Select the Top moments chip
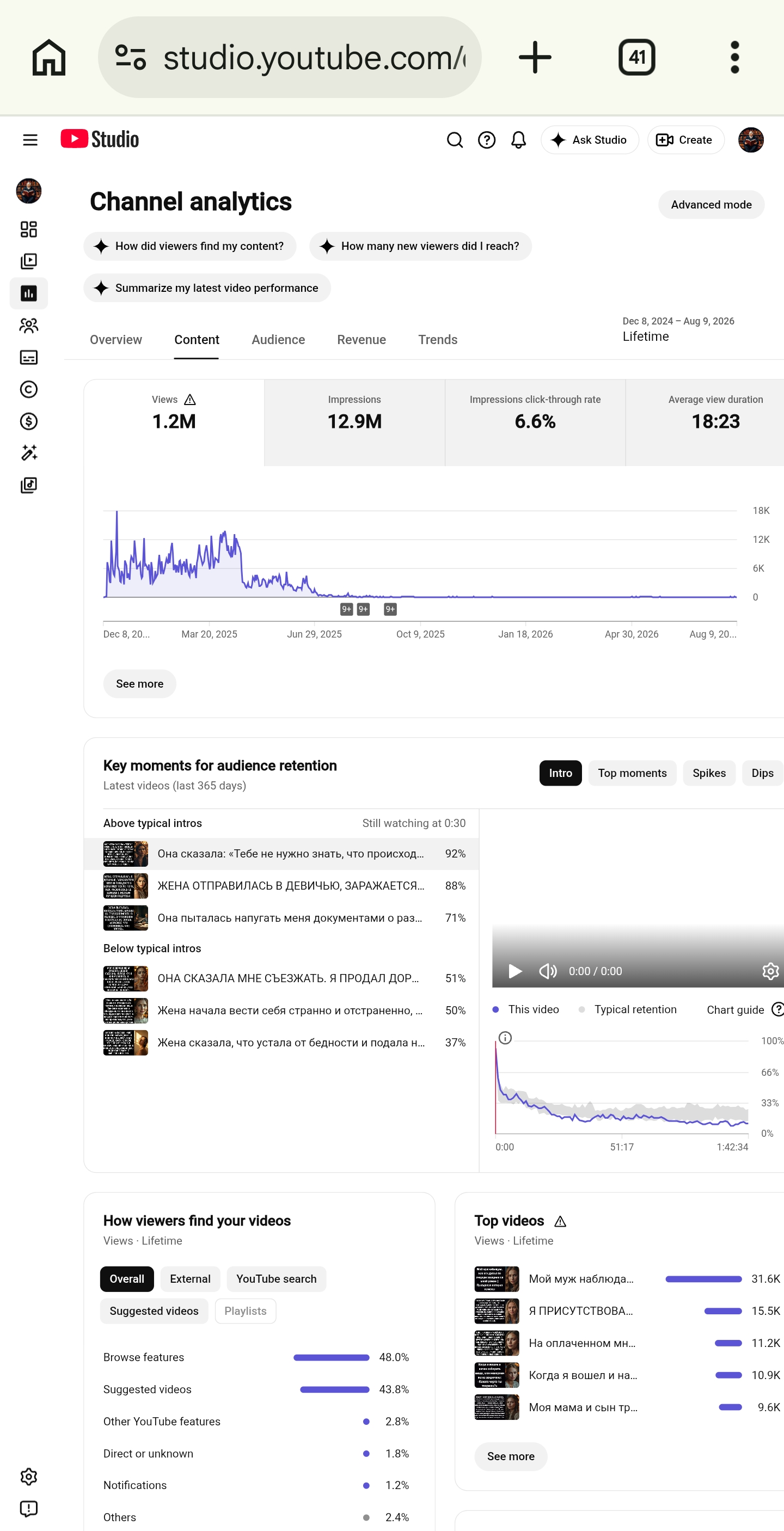This screenshot has width=784, height=1531. coord(633,773)
